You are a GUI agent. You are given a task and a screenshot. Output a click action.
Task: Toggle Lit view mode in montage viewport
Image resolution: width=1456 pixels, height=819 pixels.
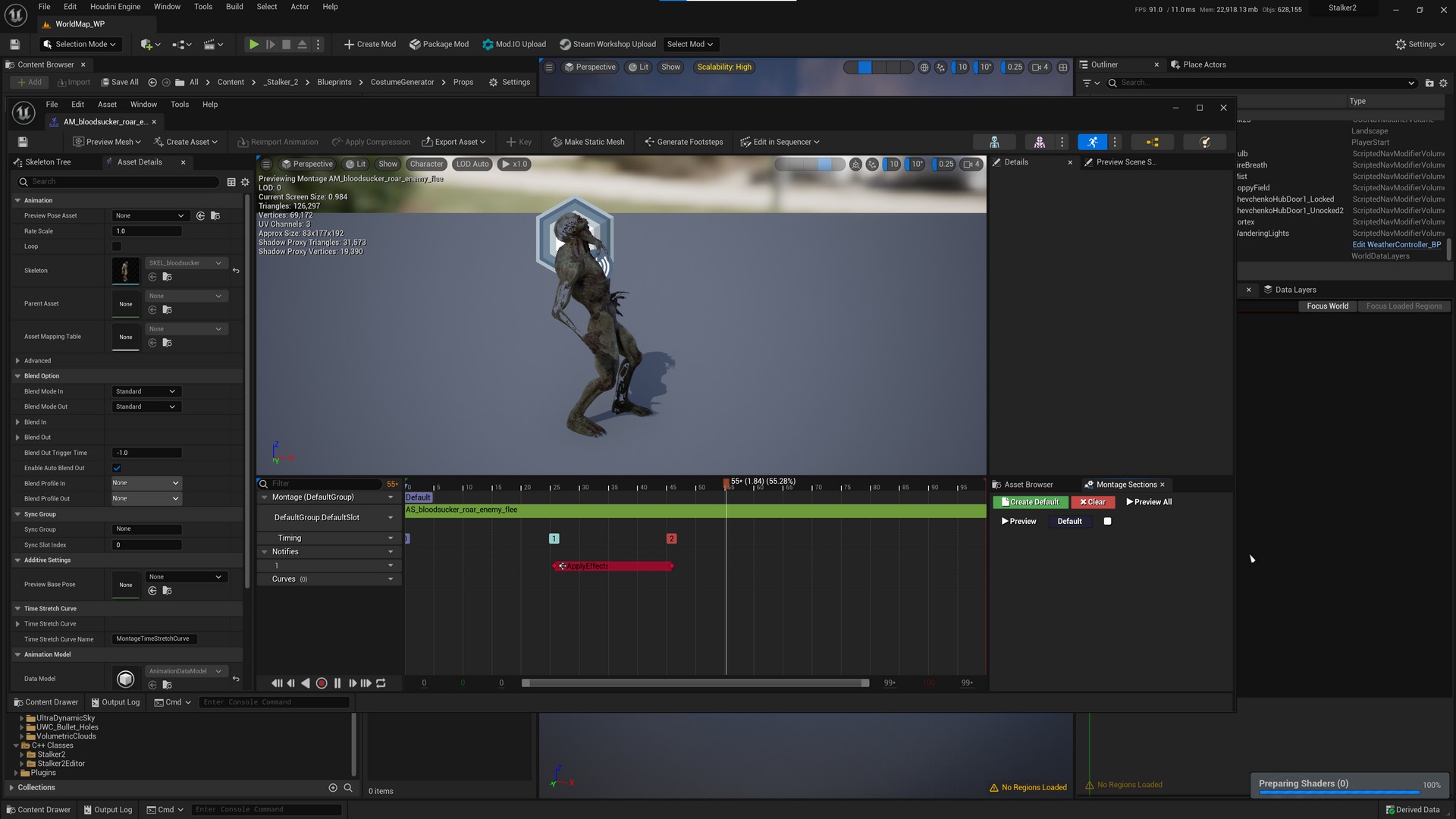(x=354, y=165)
